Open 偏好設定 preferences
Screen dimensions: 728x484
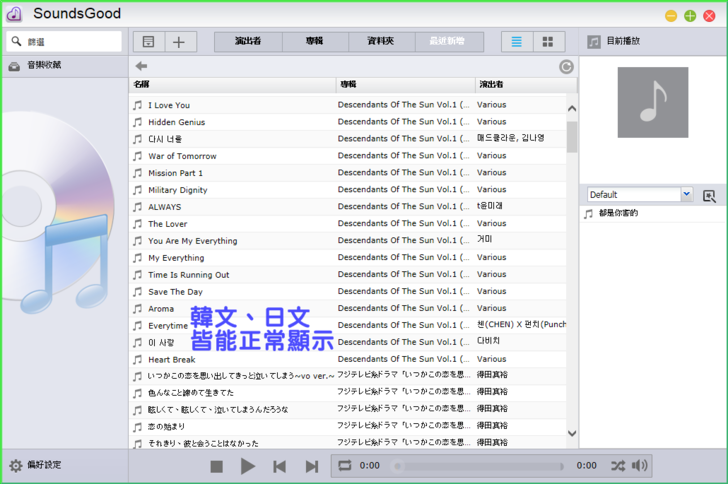click(x=36, y=465)
